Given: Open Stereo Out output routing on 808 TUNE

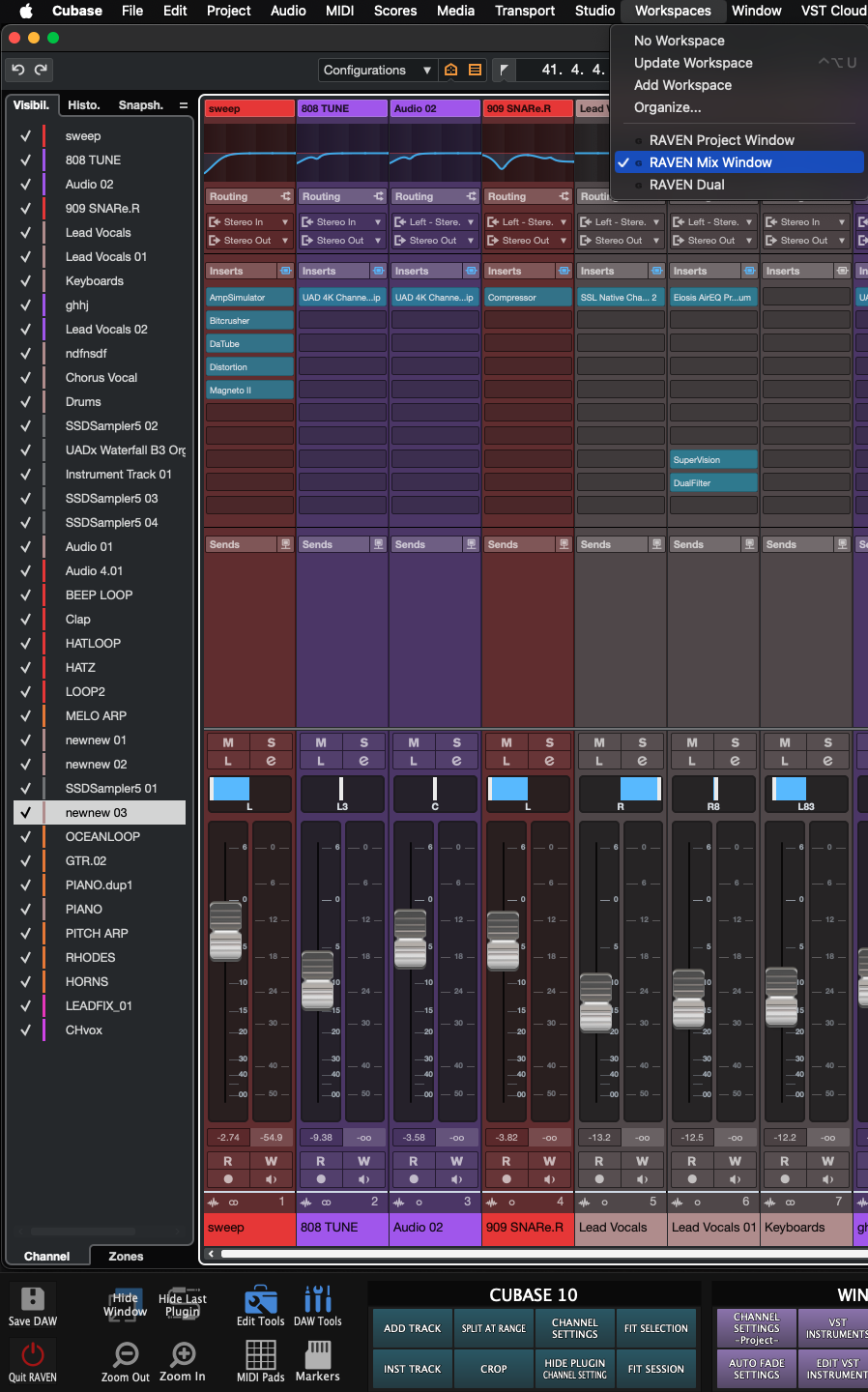Looking at the screenshot, I should (x=341, y=241).
